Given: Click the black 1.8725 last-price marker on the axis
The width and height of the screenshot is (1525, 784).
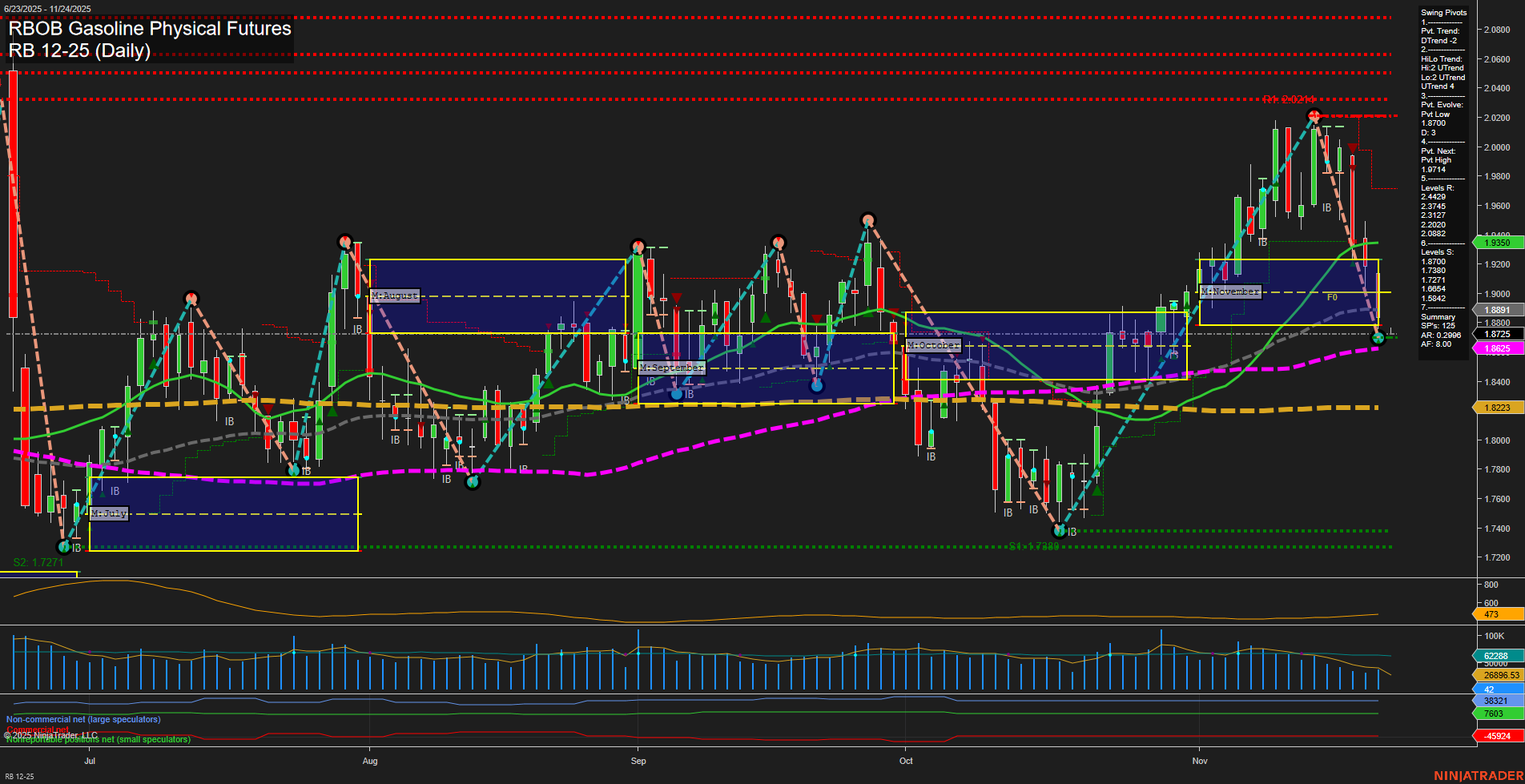Looking at the screenshot, I should tap(1496, 333).
